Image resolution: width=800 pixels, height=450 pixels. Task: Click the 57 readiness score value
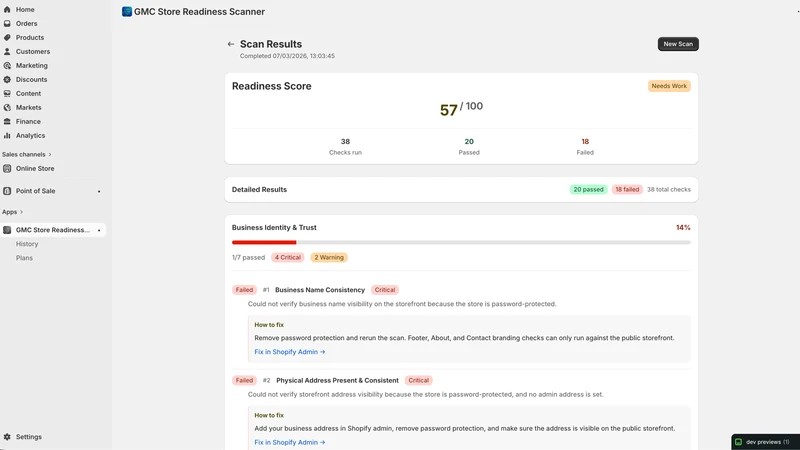[x=448, y=110]
